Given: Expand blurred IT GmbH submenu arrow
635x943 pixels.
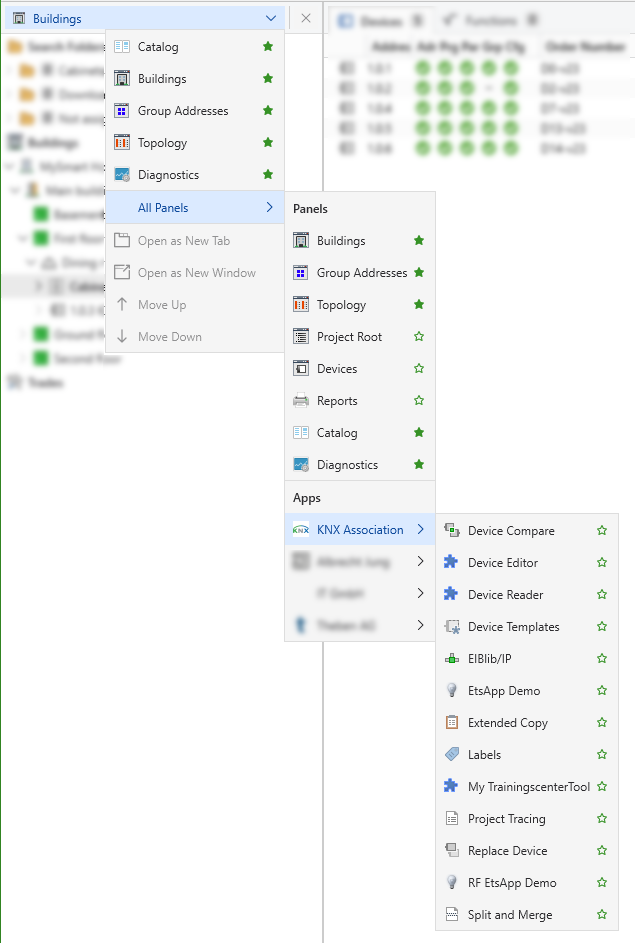Looking at the screenshot, I should (420, 593).
